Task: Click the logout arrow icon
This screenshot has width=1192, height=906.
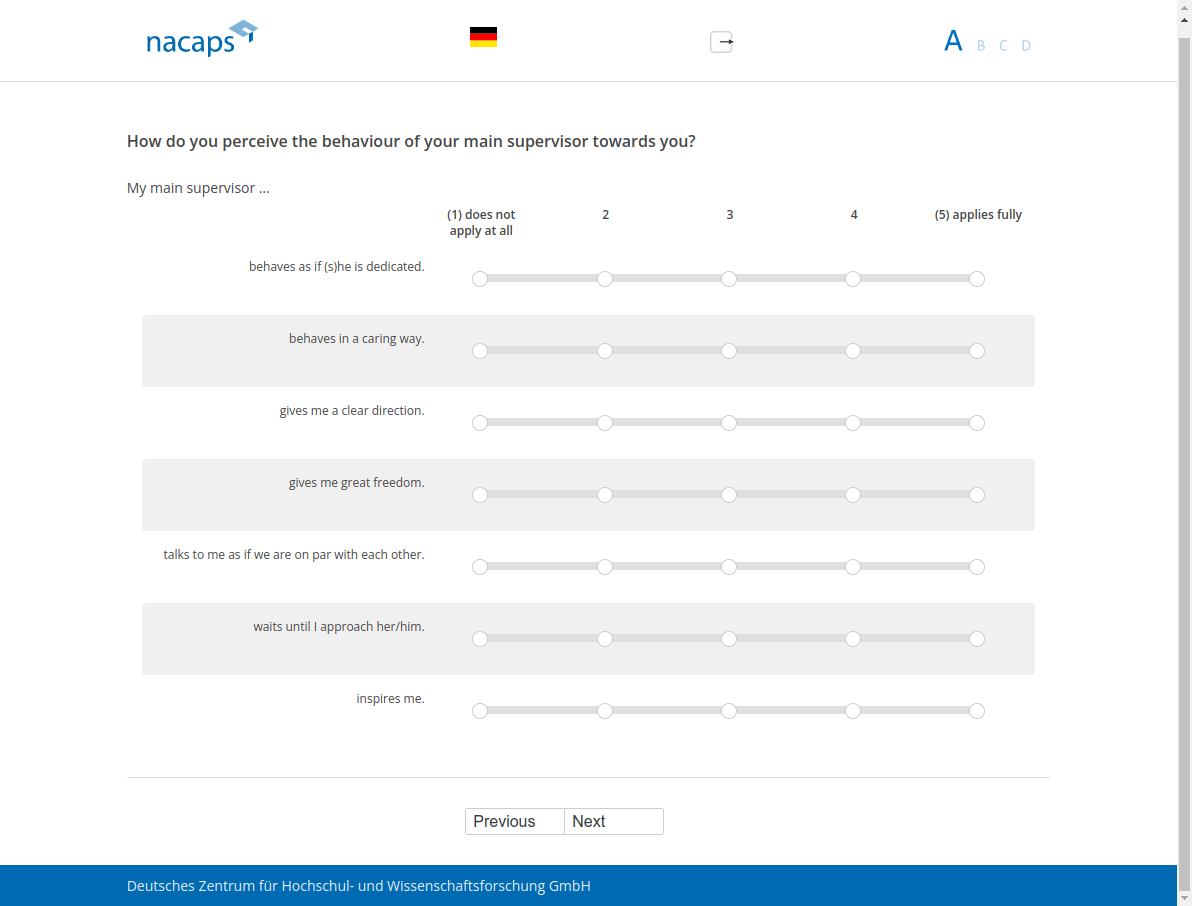Action: [721, 42]
